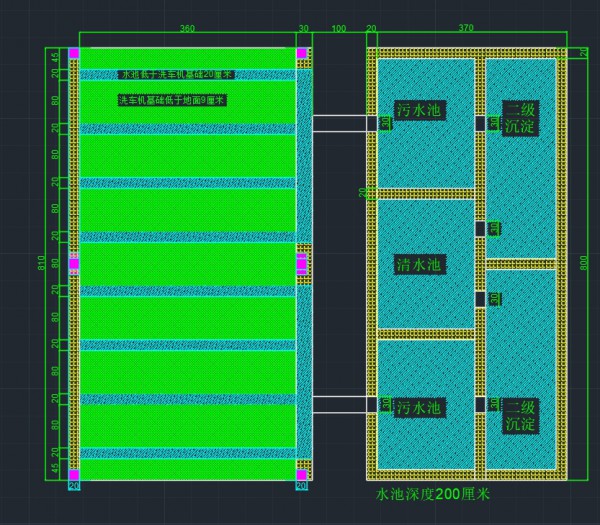Click the lower 污水池 label
The height and width of the screenshot is (525, 600).
coord(420,408)
